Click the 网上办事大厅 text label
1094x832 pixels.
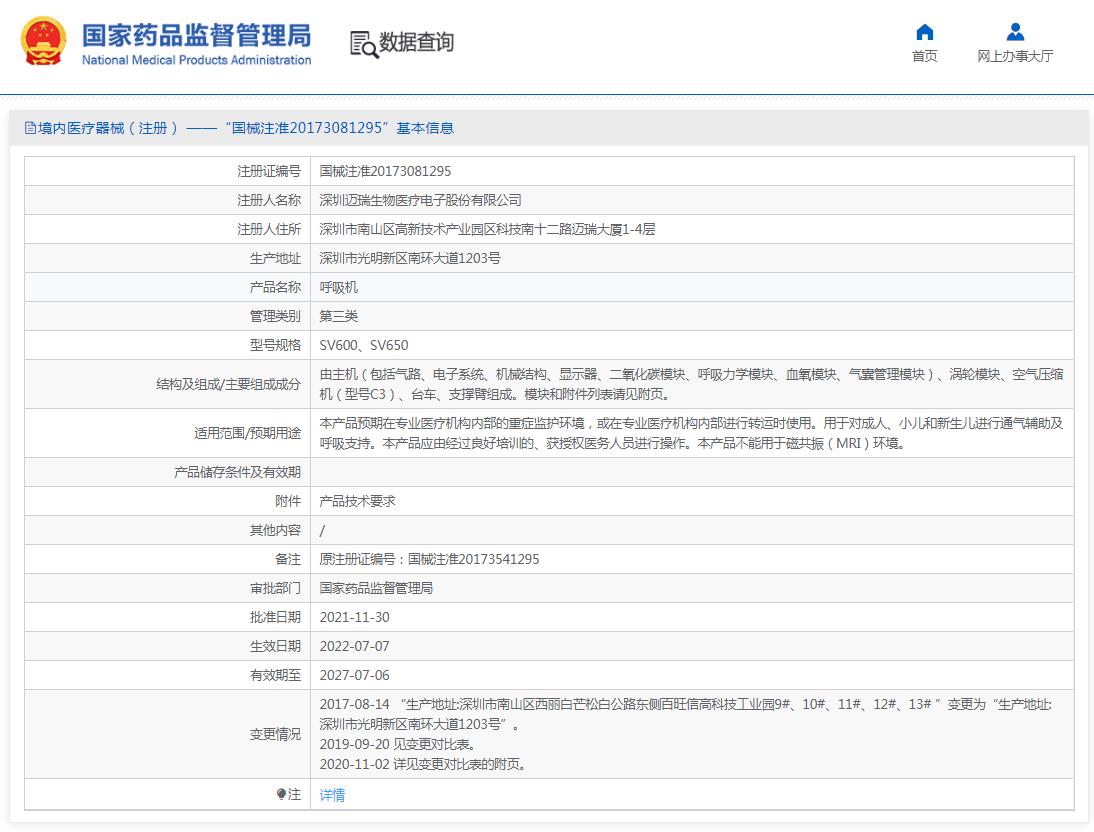tap(1015, 56)
